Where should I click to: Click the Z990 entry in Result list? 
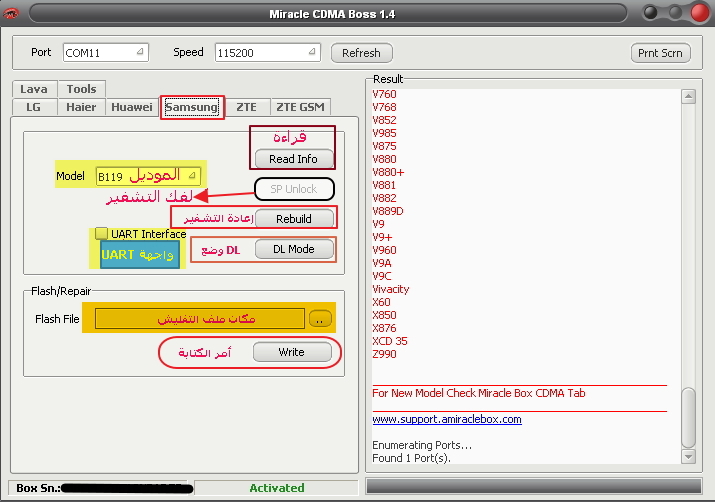pos(384,354)
